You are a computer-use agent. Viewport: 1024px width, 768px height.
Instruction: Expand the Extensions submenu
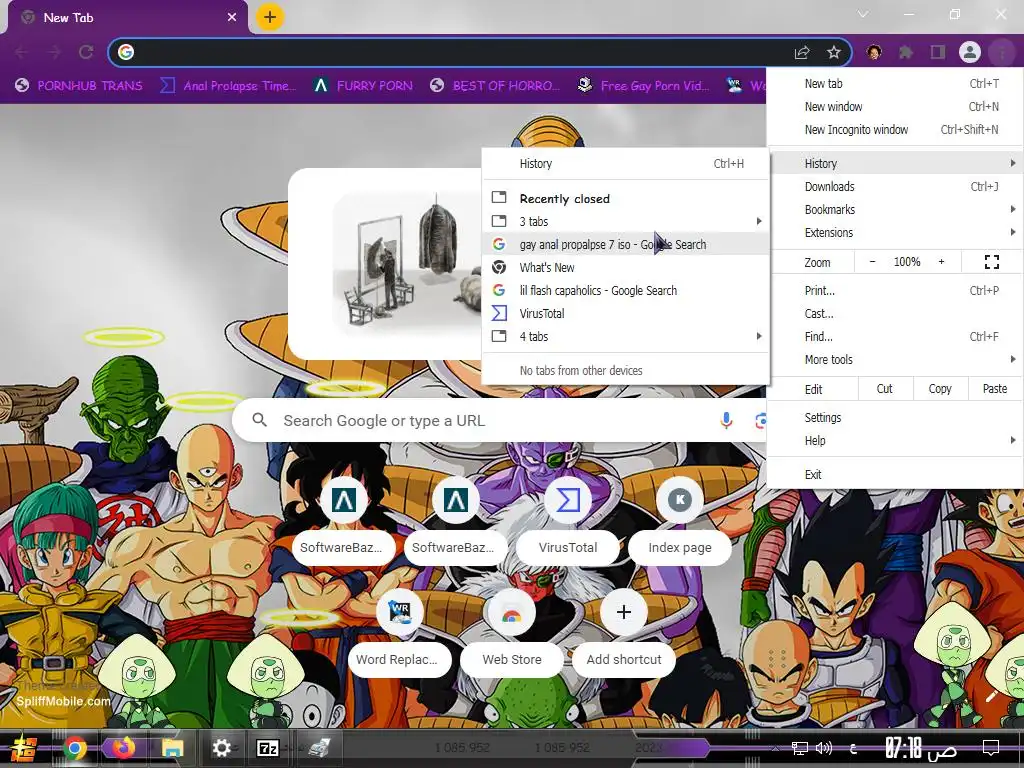coord(895,232)
